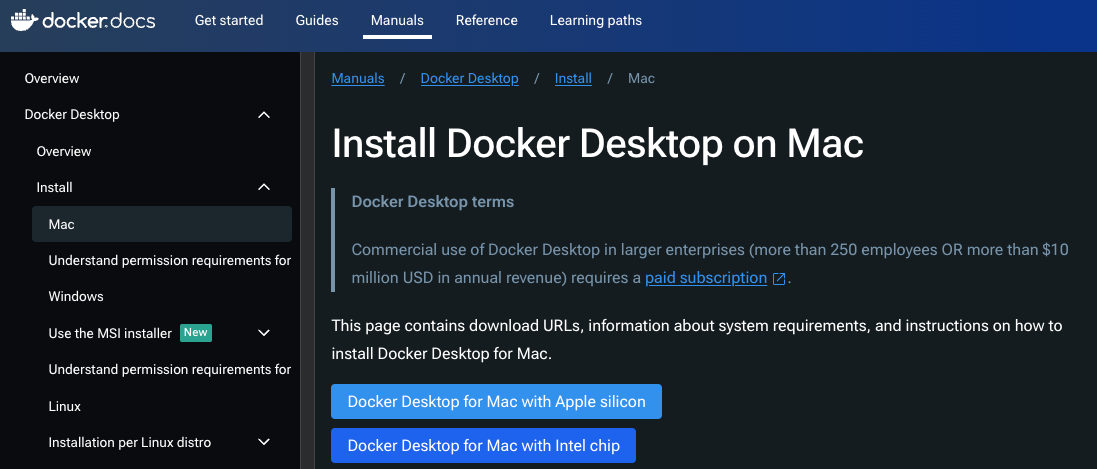Image resolution: width=1097 pixels, height=469 pixels.
Task: Click the Docker Desktop sidebar label
Action: [72, 115]
